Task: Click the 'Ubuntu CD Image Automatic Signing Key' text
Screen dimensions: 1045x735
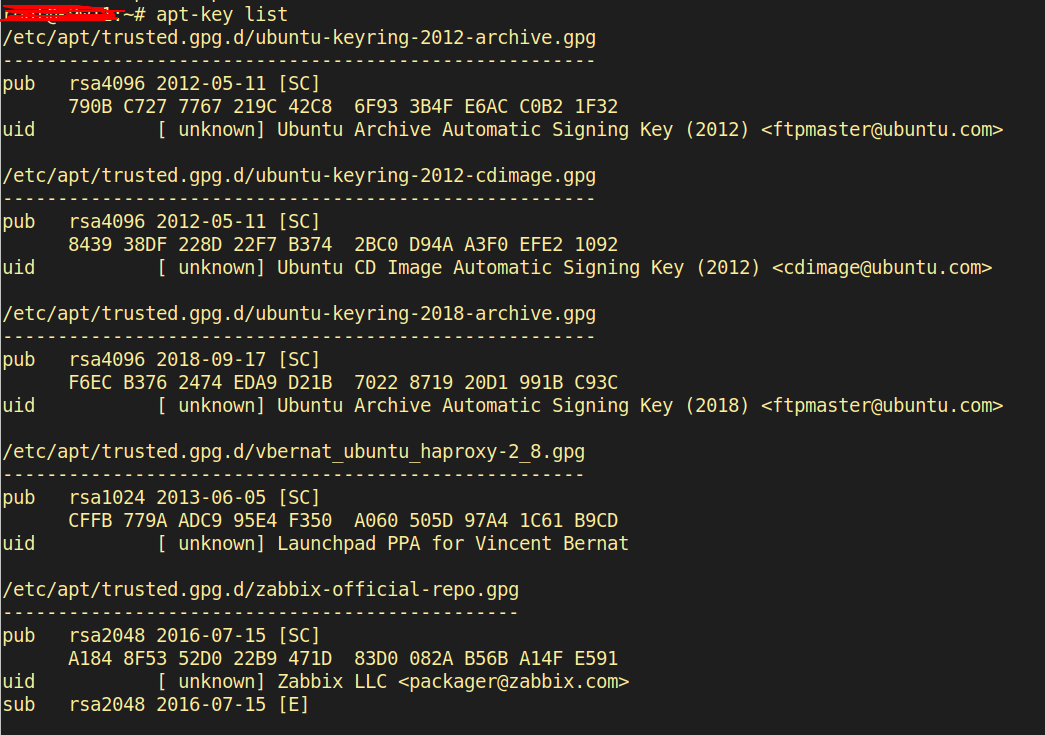Action: [x=481, y=267]
